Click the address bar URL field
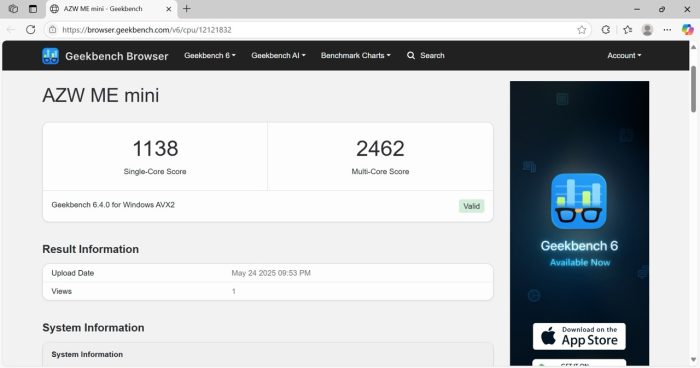Screen dimensions: 700x368 point(312,30)
